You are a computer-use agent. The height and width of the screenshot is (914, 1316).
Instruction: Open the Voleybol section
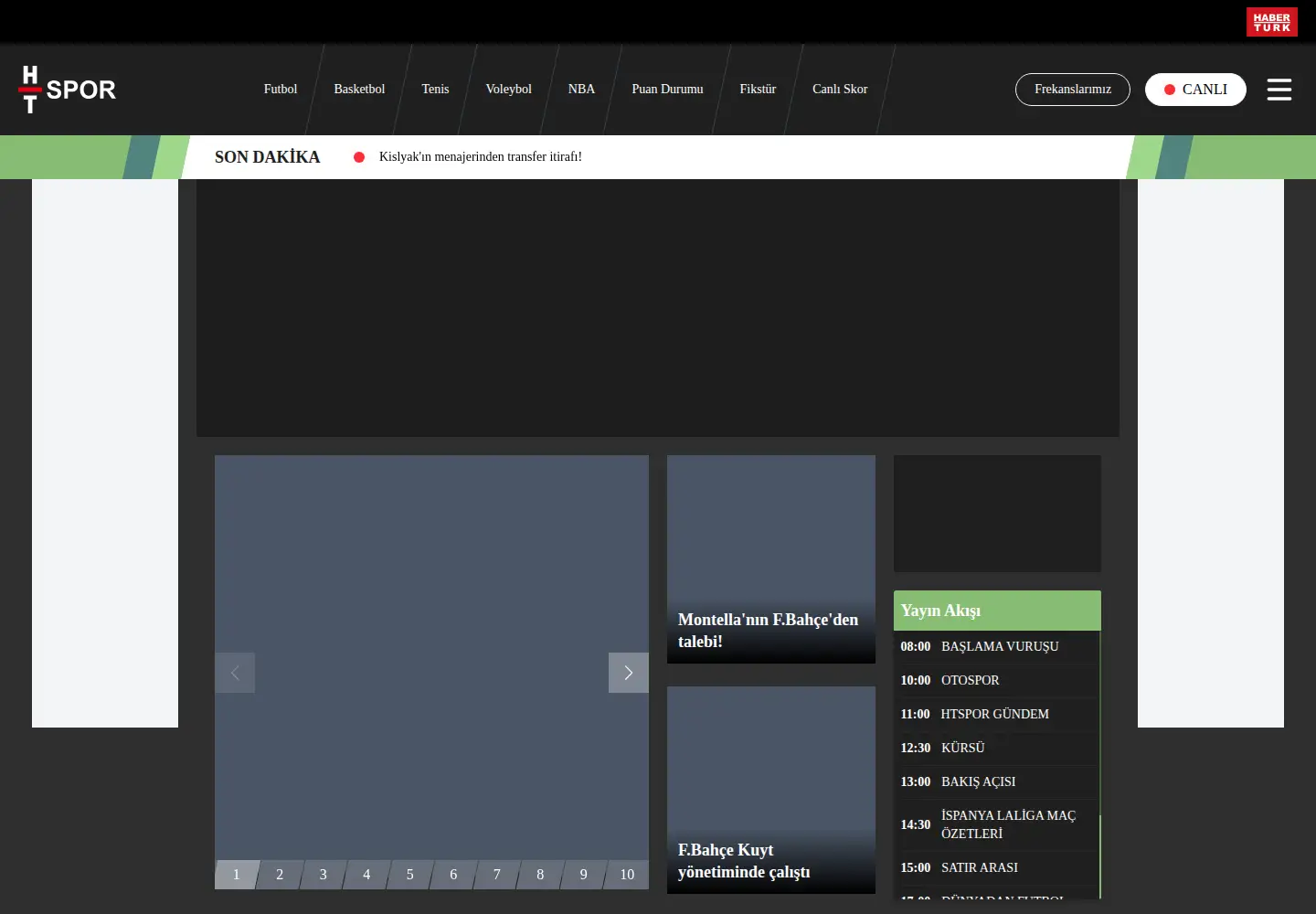[x=508, y=89]
